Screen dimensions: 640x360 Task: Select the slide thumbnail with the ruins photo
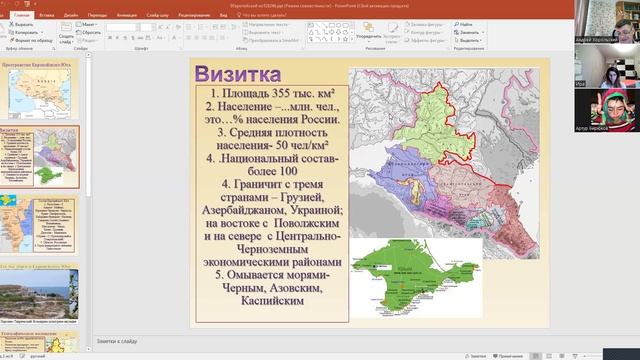[40, 294]
